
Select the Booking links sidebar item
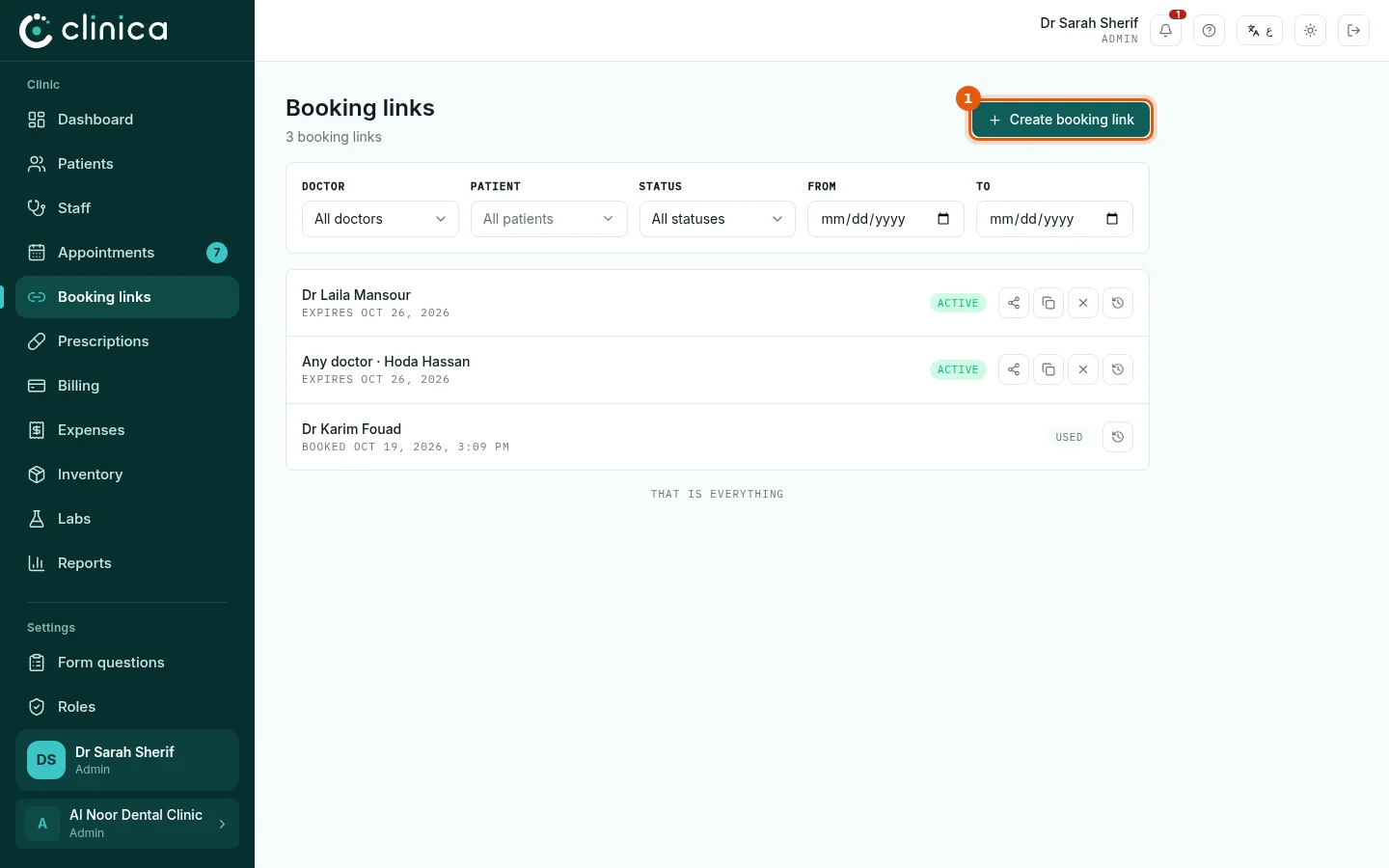pyautogui.click(x=127, y=297)
